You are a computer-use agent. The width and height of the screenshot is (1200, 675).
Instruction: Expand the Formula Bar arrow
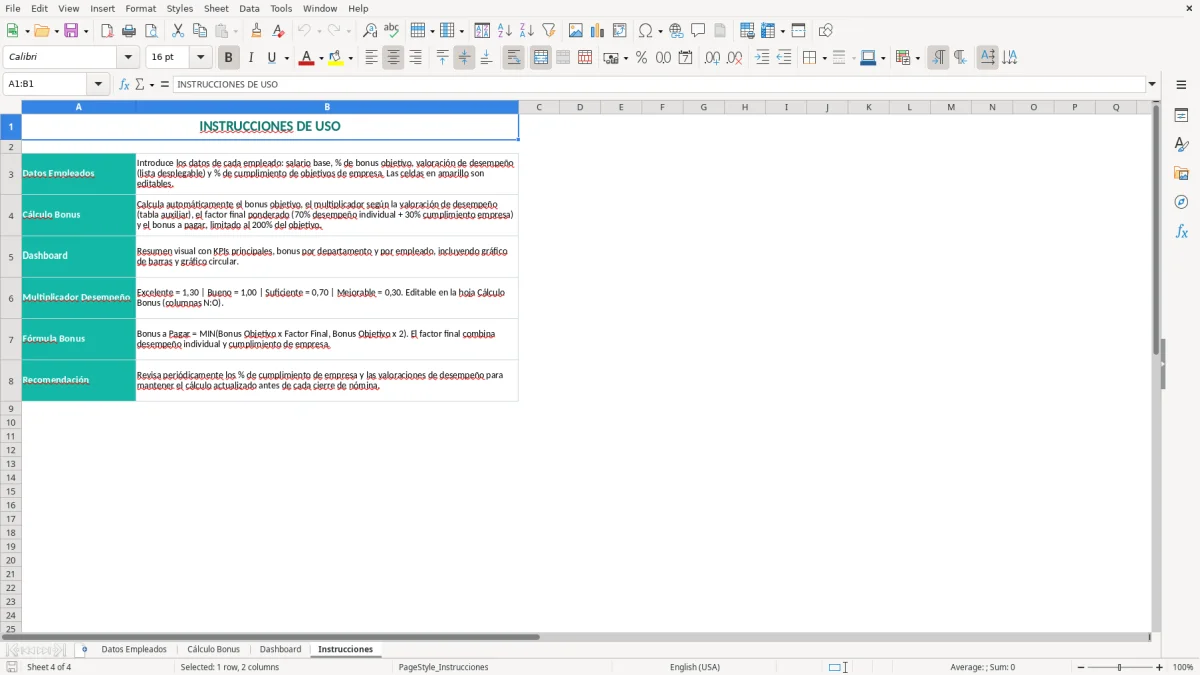1152,84
